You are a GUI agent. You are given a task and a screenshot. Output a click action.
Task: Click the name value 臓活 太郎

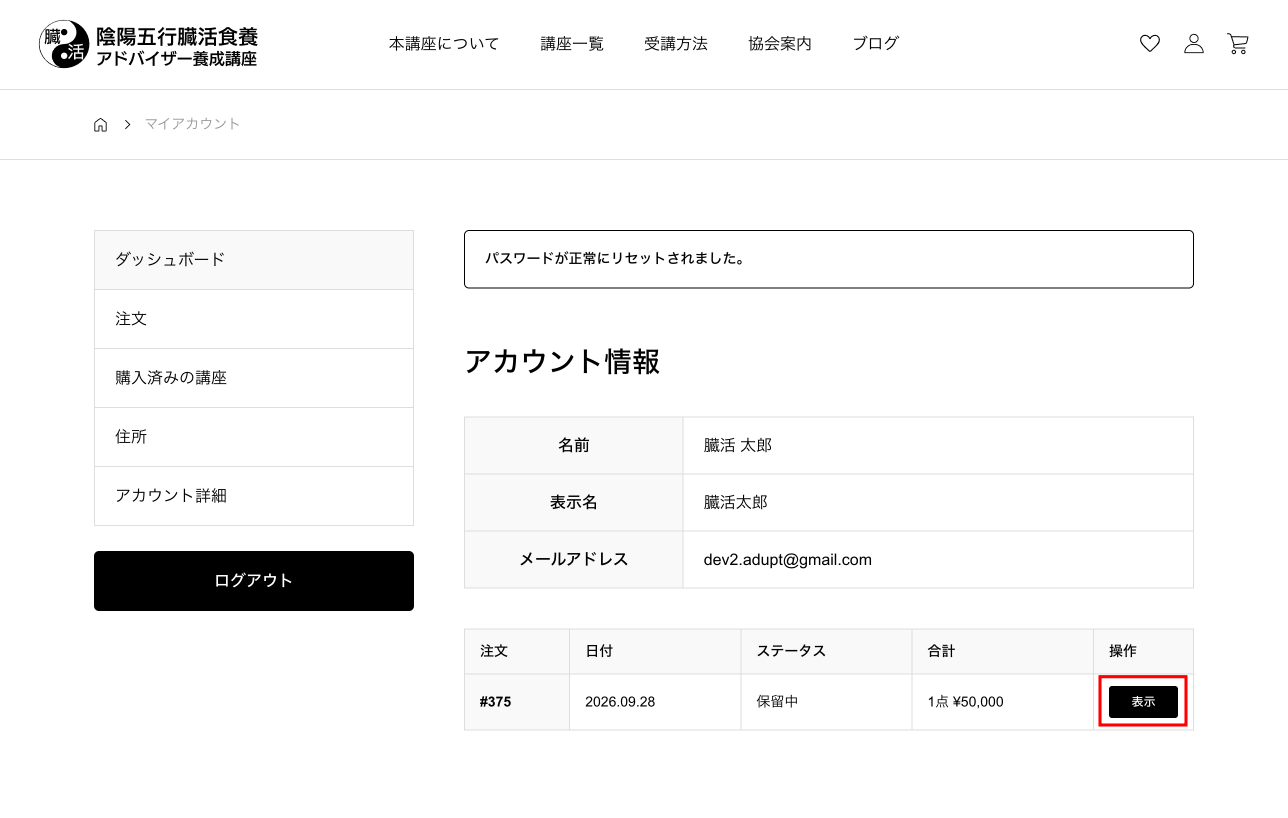point(738,446)
